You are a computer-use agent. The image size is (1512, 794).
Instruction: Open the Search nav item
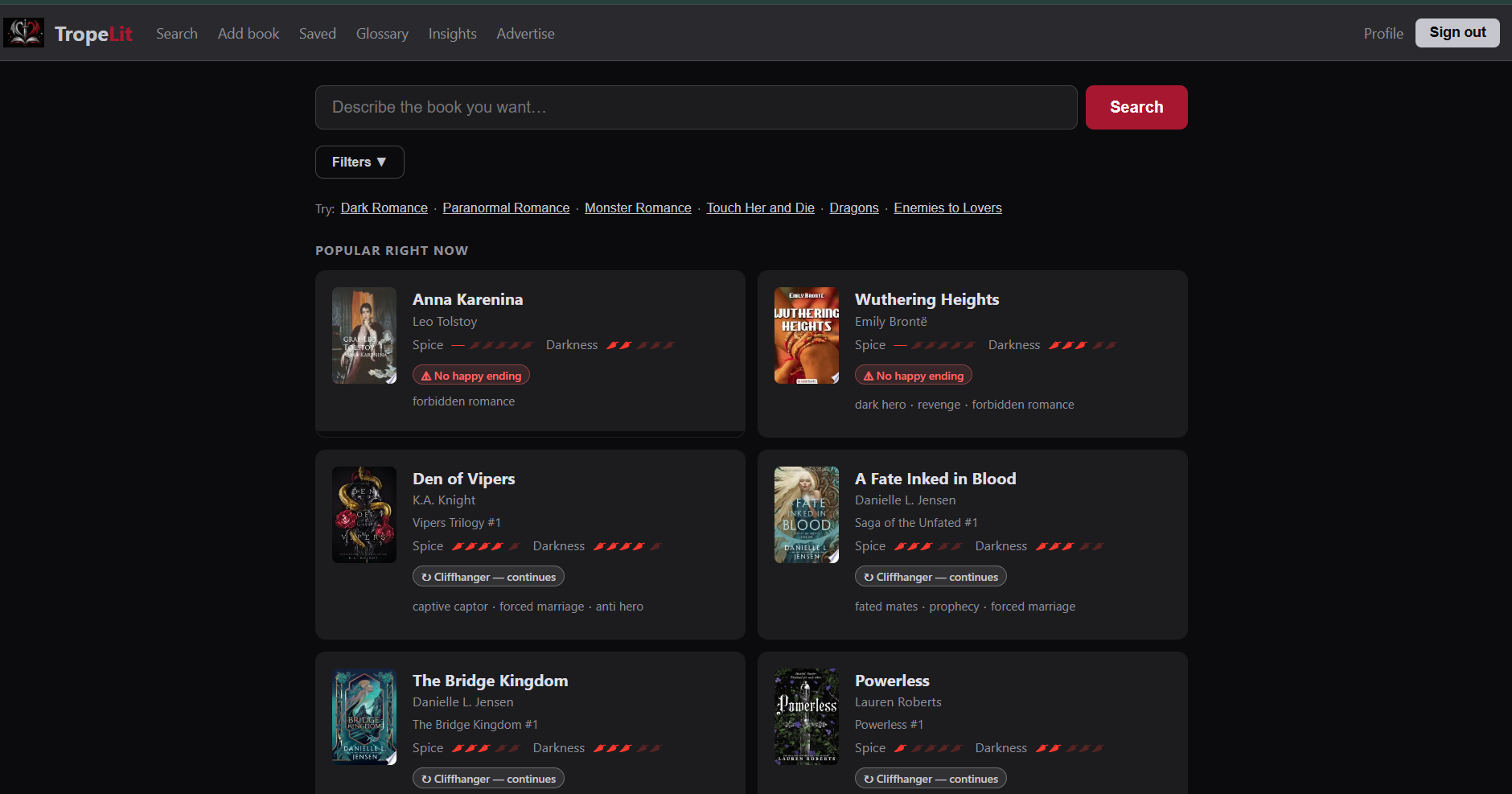point(177,34)
